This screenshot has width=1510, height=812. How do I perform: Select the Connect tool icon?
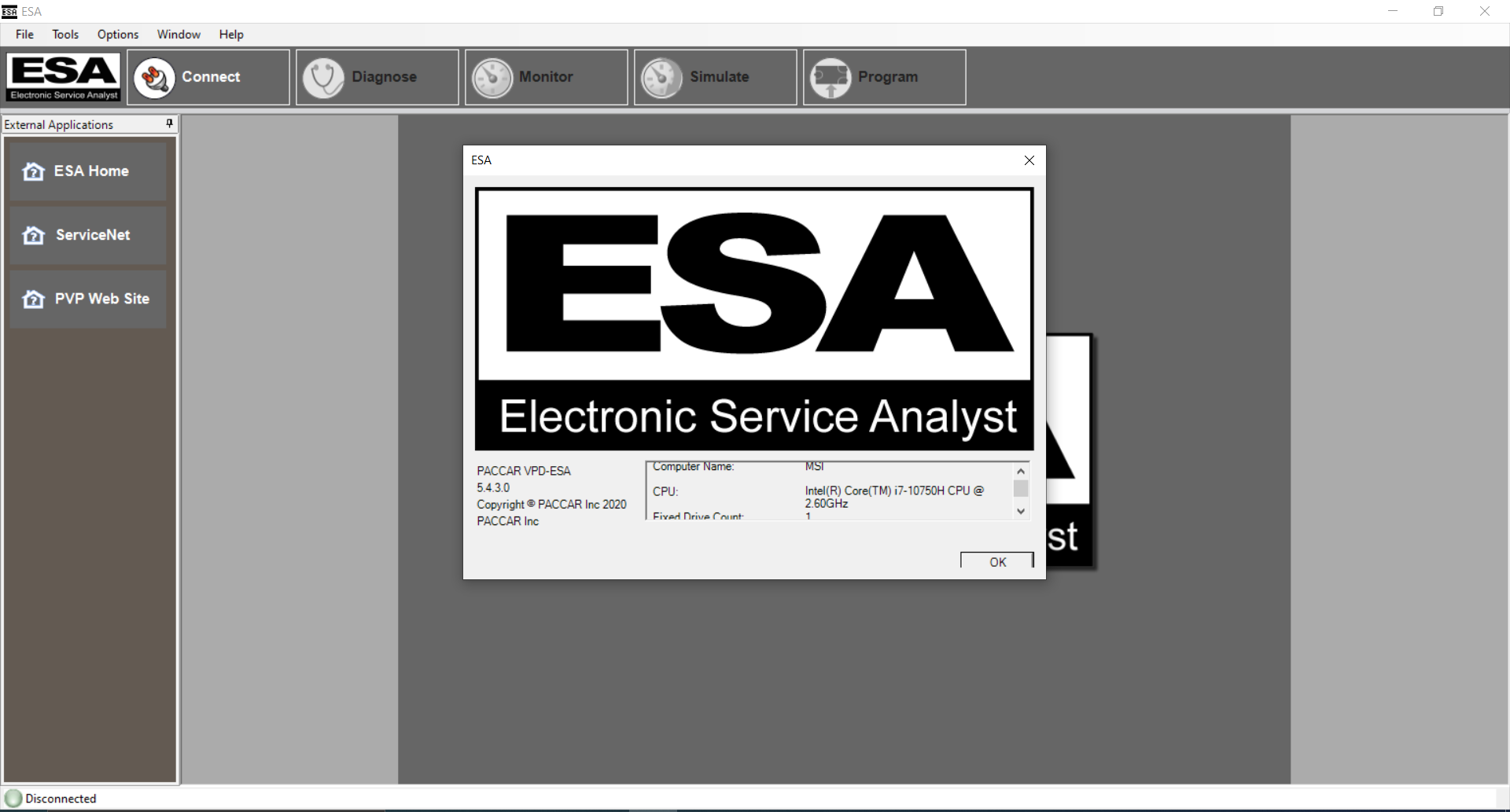pos(154,77)
